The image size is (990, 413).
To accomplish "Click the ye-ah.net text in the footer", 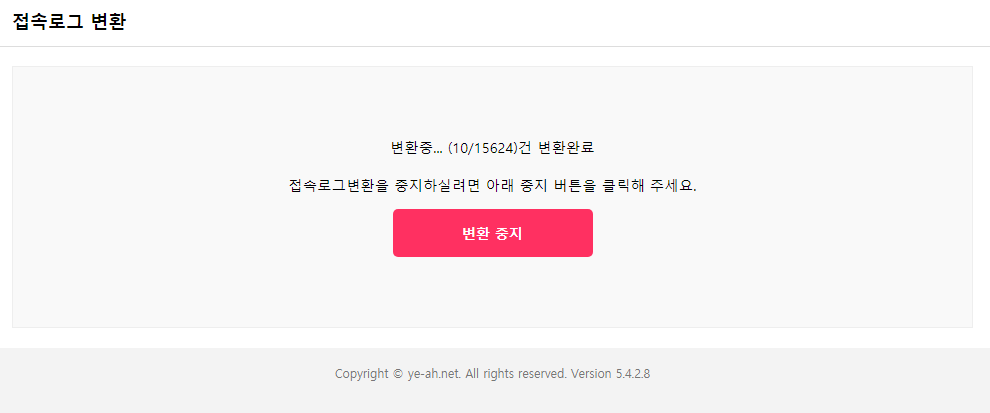I will click(x=434, y=374).
